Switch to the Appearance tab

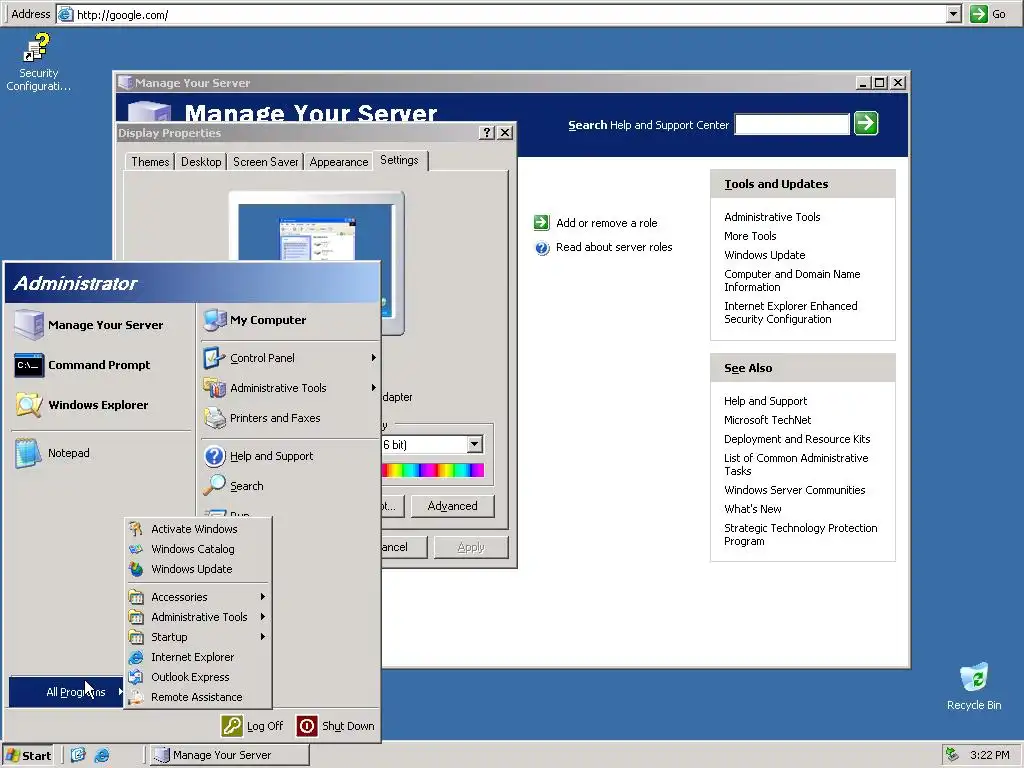[338, 162]
